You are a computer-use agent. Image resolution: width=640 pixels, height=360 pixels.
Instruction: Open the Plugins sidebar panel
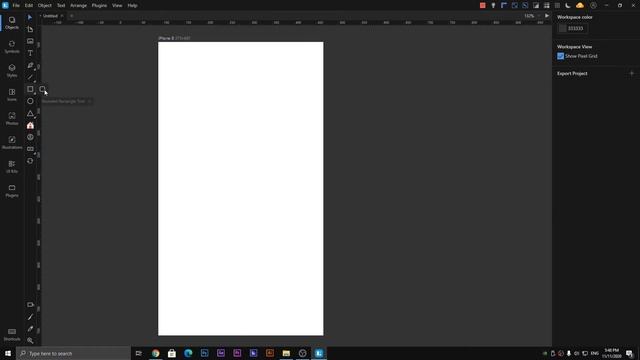point(12,191)
